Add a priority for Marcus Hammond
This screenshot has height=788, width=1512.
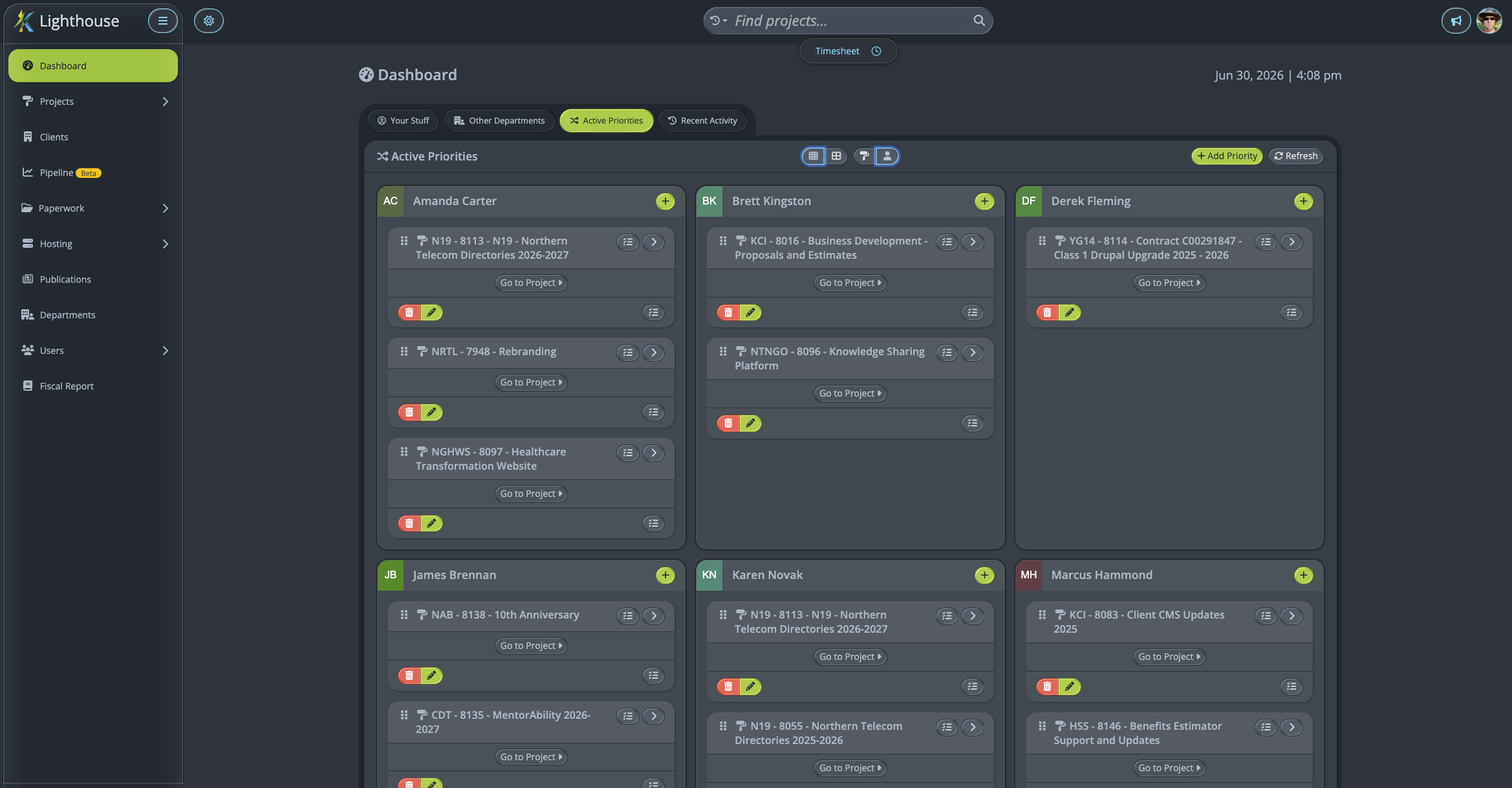[1304, 575]
